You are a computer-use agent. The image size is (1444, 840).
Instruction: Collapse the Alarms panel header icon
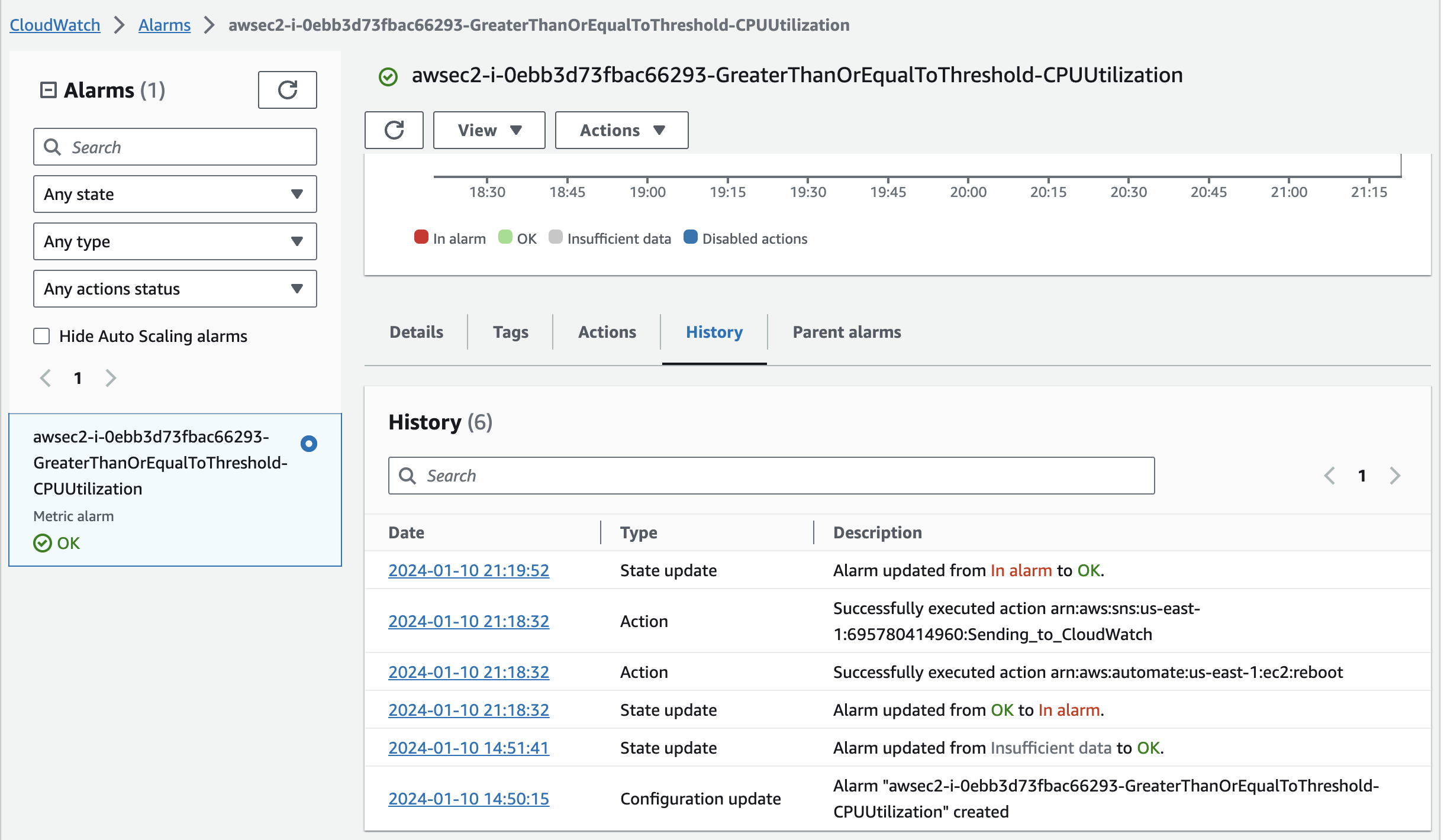[x=48, y=90]
